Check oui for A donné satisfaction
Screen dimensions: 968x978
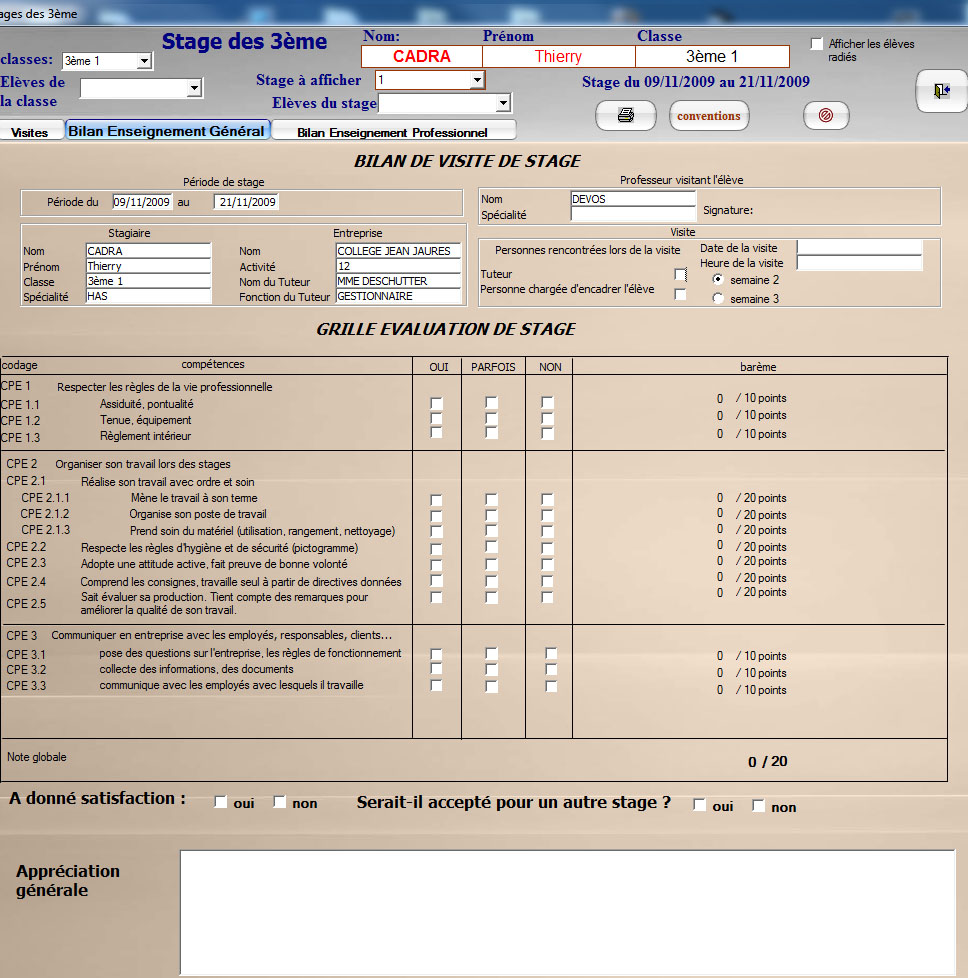221,802
